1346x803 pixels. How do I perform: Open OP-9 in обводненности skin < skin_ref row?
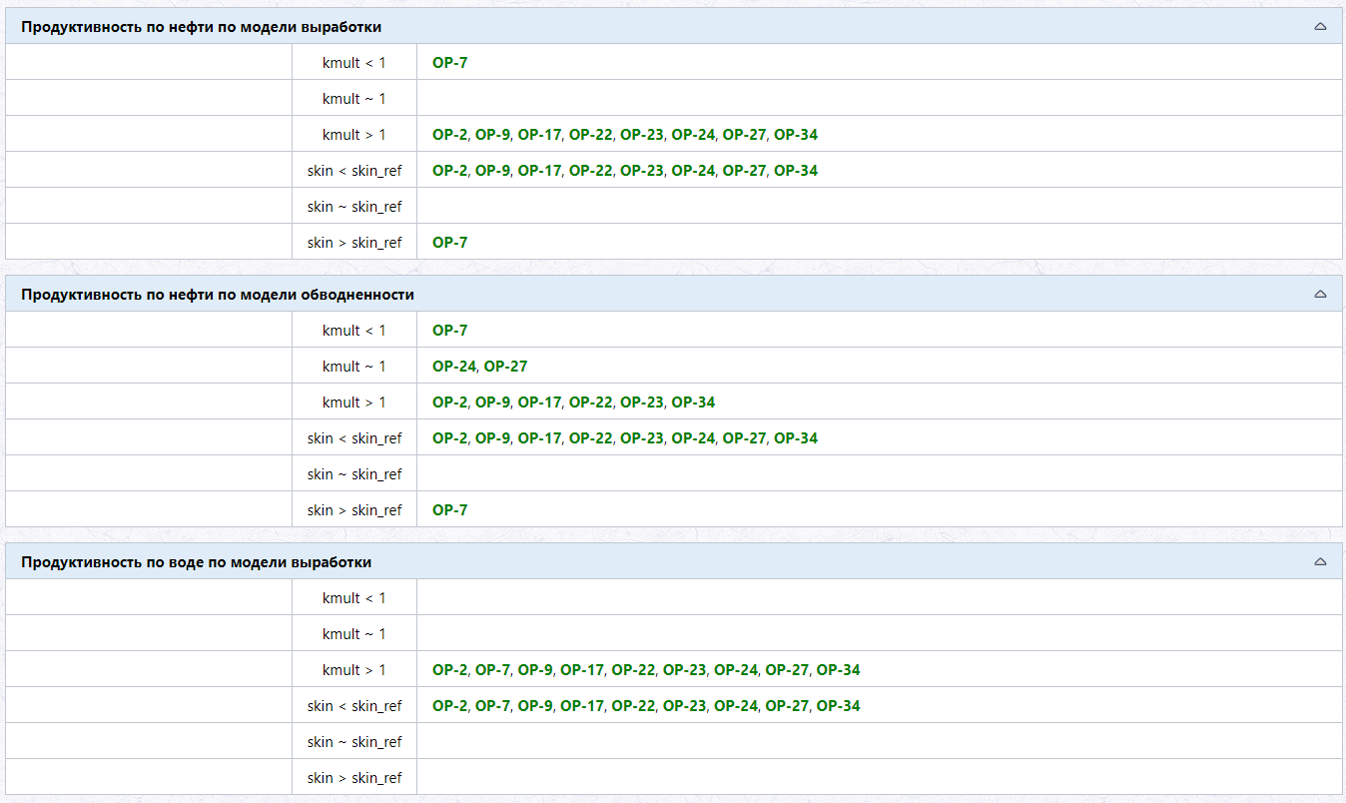coord(493,438)
